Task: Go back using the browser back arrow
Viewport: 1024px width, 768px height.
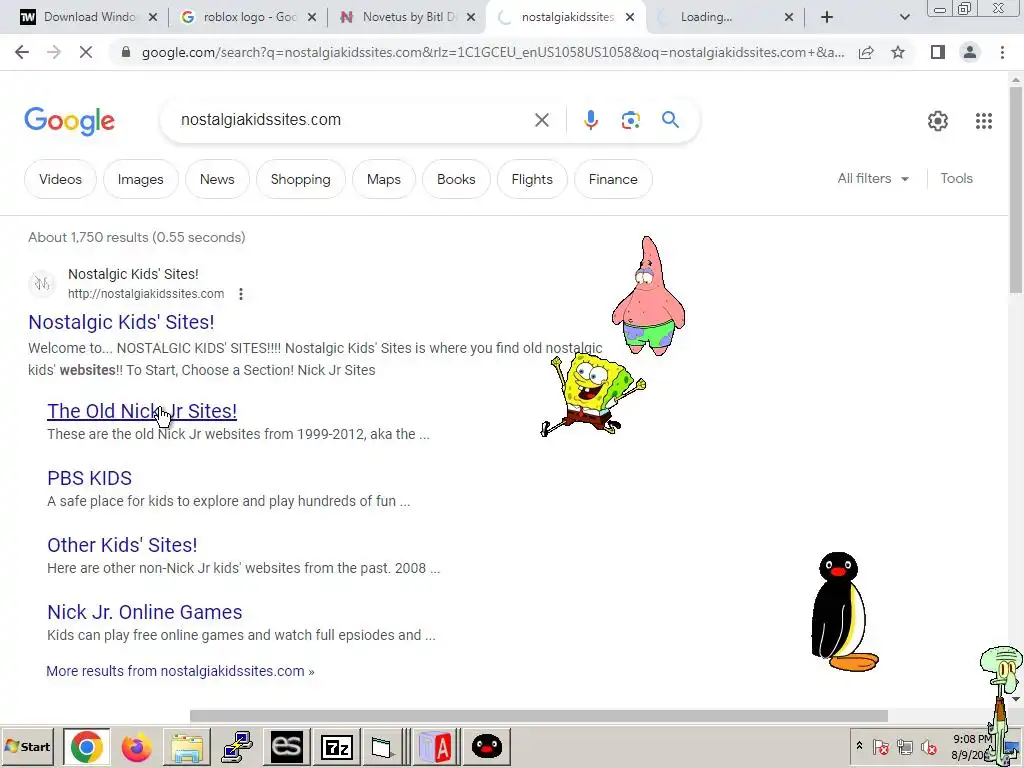Action: [22, 52]
